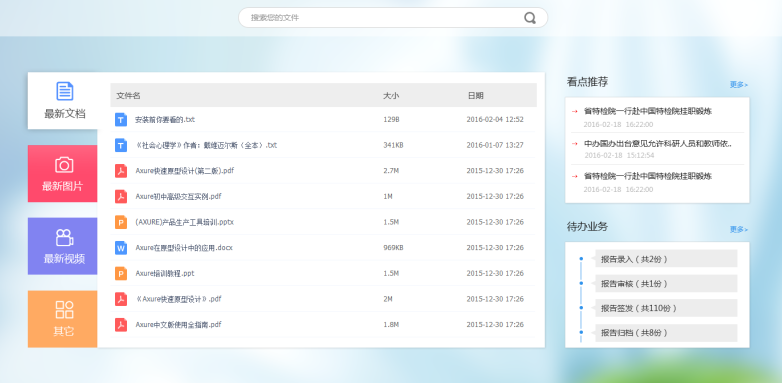Screen dimensions: 782x383
Task: Open 报告审核（共1份） task
Action: click(666, 283)
